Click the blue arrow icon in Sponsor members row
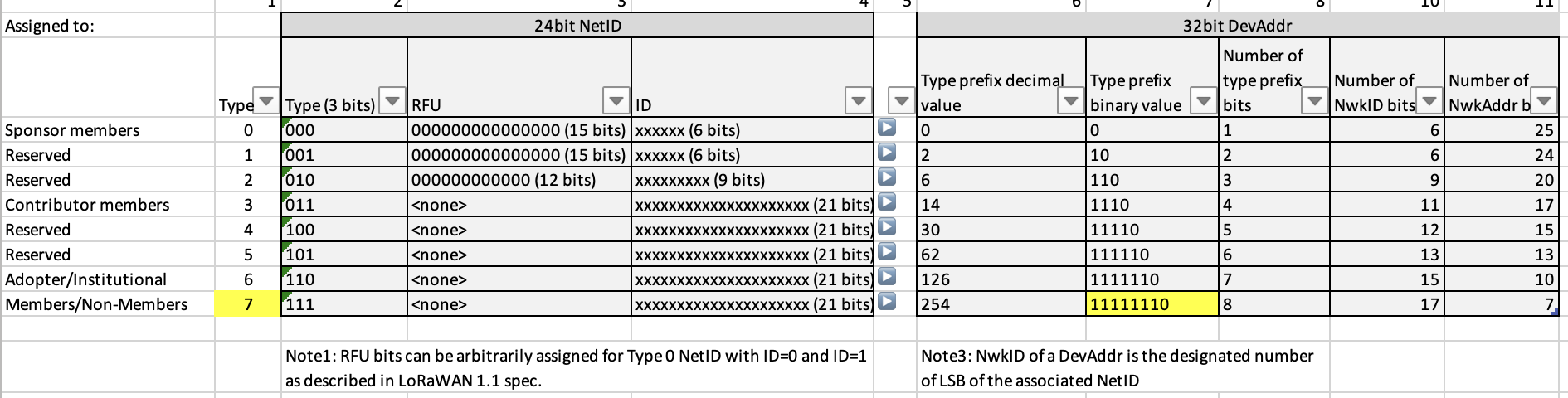The width and height of the screenshot is (1568, 398). click(x=887, y=129)
